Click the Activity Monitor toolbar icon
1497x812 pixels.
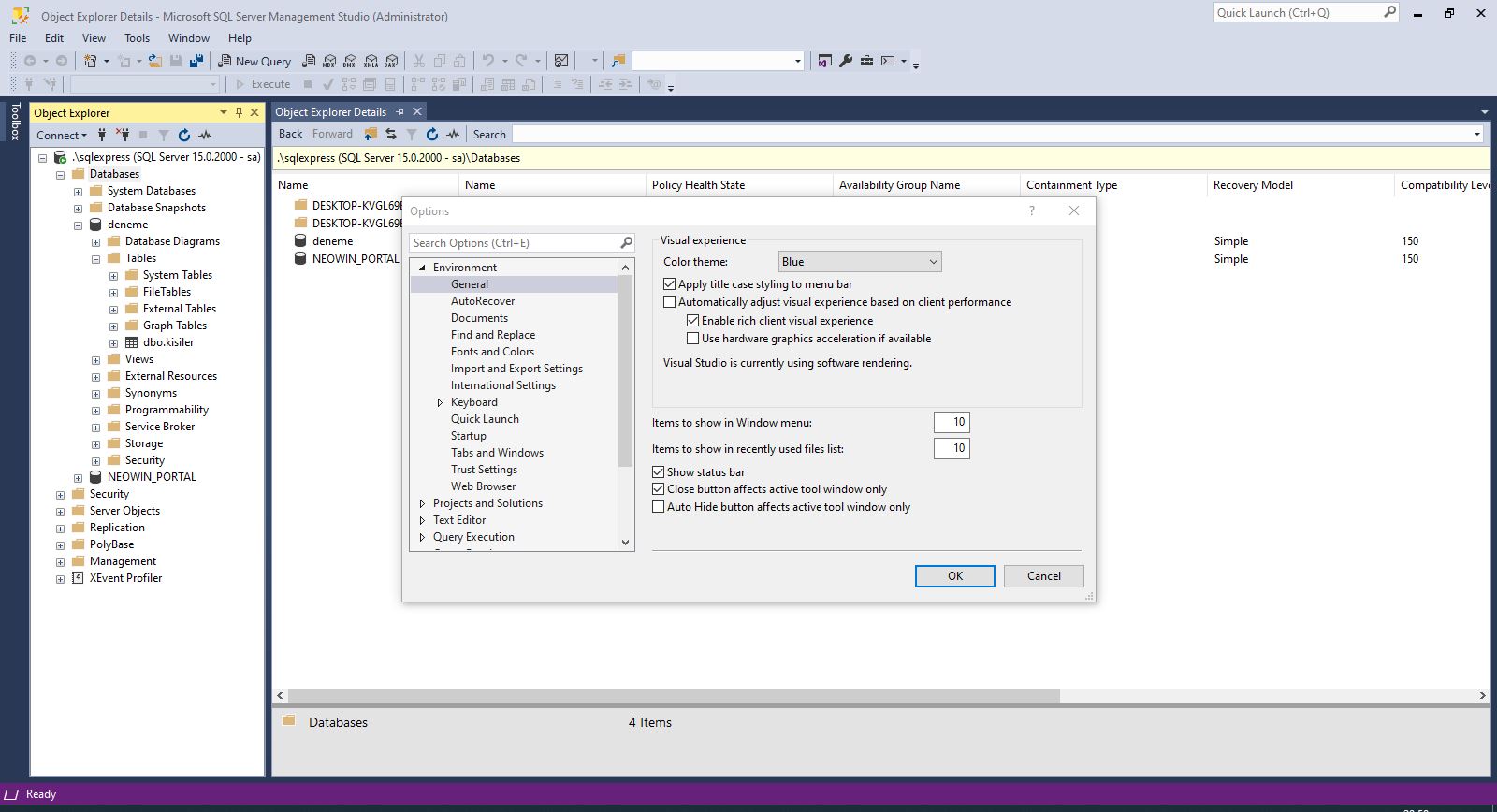561,61
